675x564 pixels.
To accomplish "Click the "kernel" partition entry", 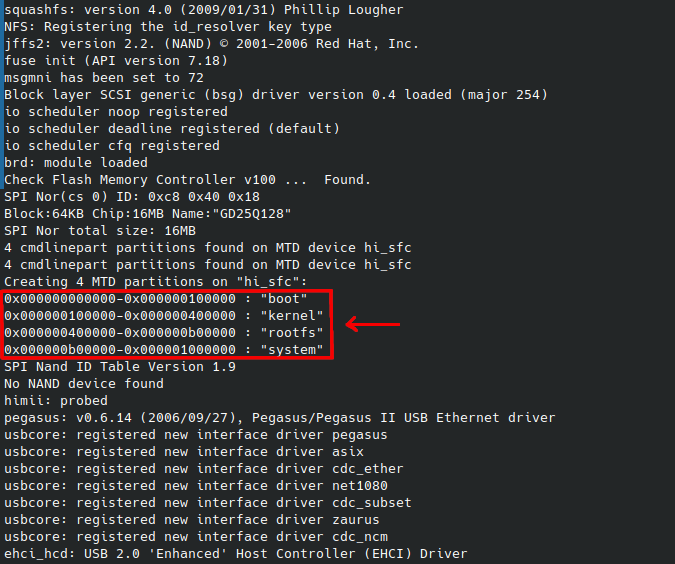I will point(163,316).
